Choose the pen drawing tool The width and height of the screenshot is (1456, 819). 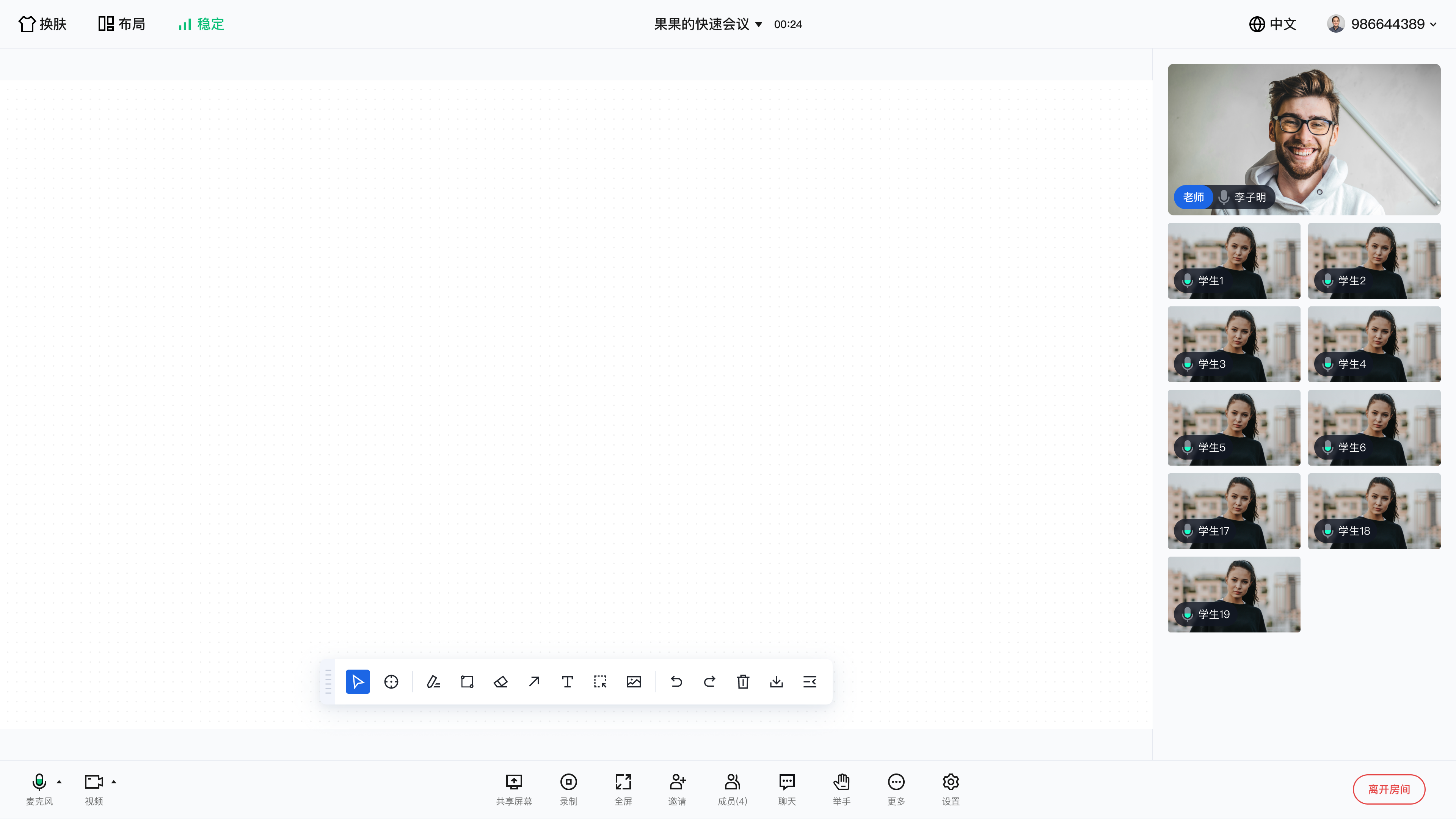click(x=433, y=682)
